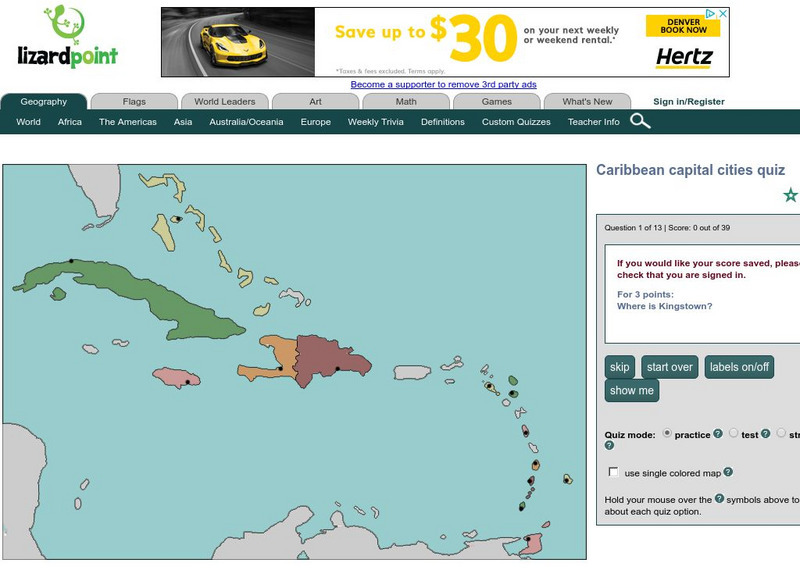Viewport: 800px width, 588px height.
Task: Enable use single colored map checkbox
Action: point(613,472)
